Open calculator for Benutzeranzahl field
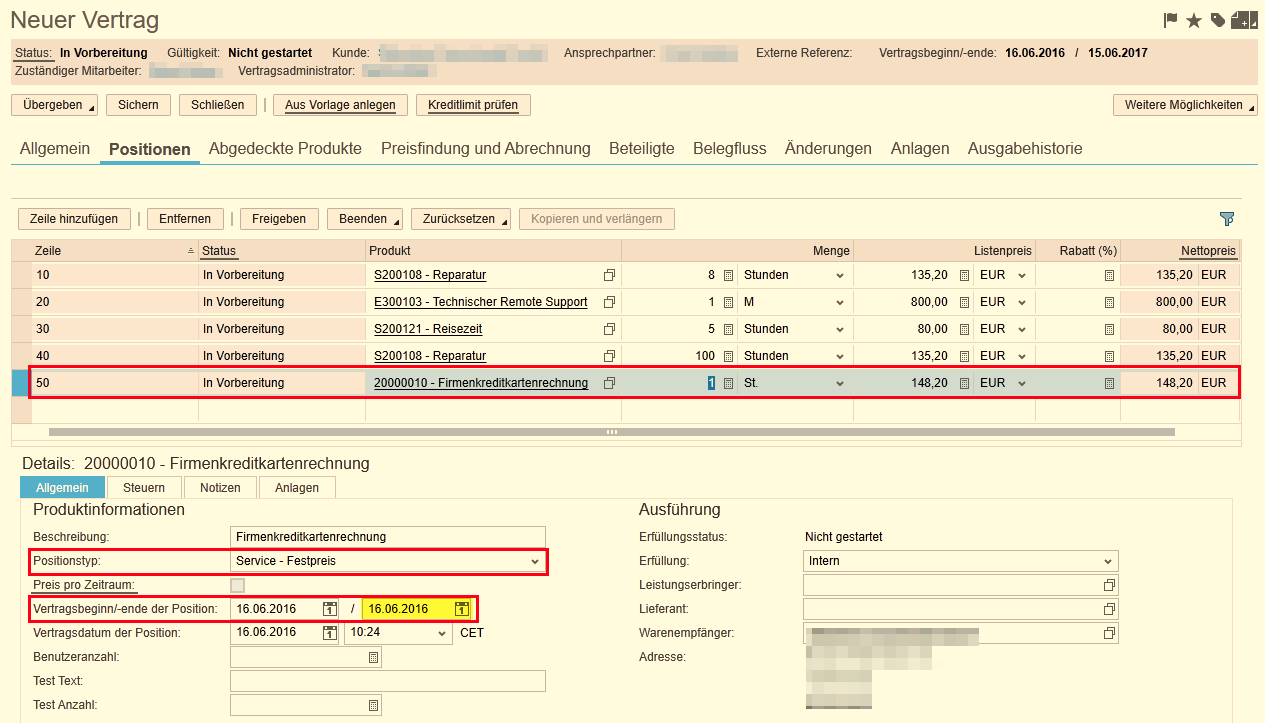The height and width of the screenshot is (723, 1265). coord(373,657)
